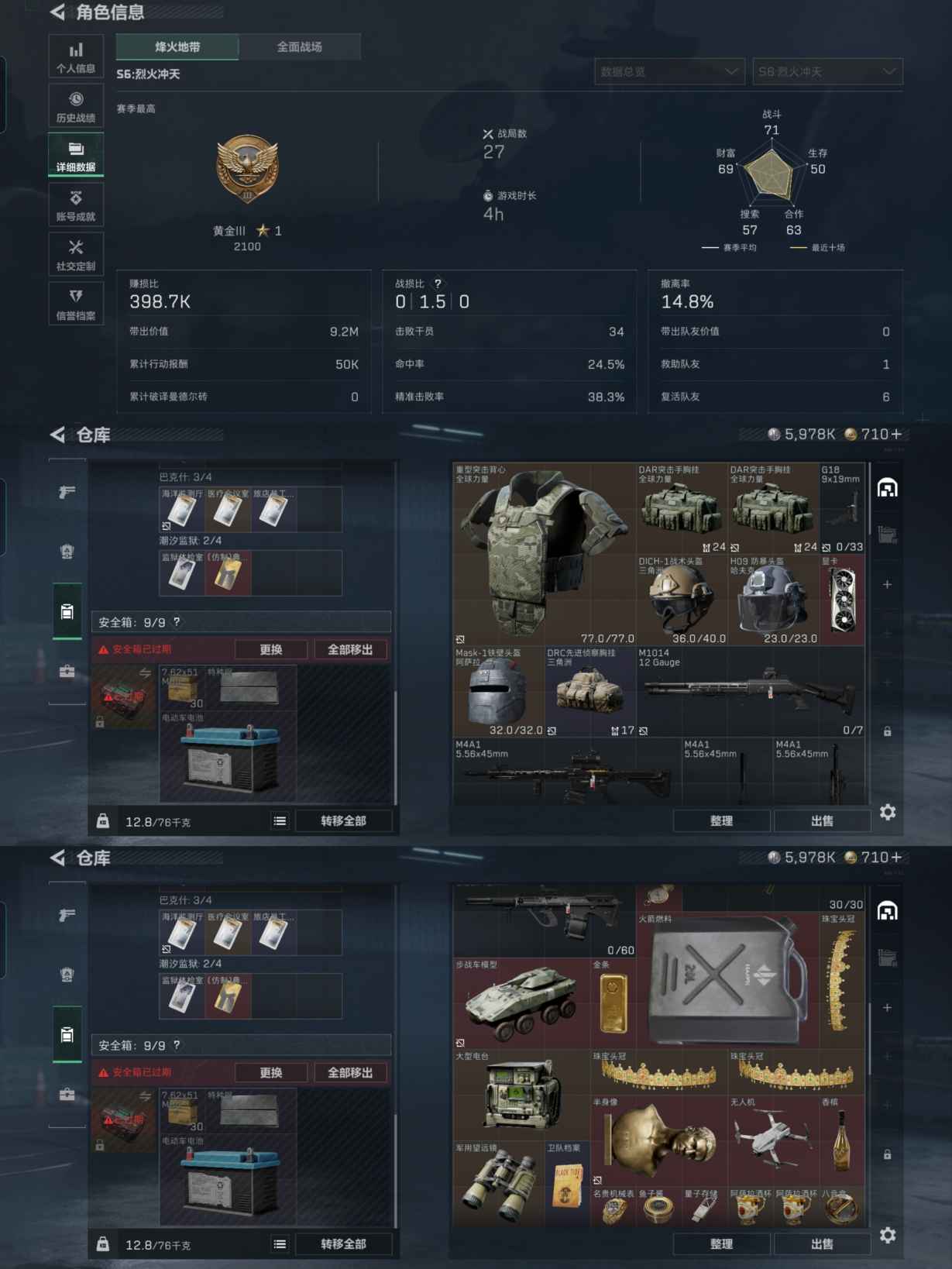The width and height of the screenshot is (952, 1269).
Task: Open 信誉档案 reputation record icon
Action: 76,304
